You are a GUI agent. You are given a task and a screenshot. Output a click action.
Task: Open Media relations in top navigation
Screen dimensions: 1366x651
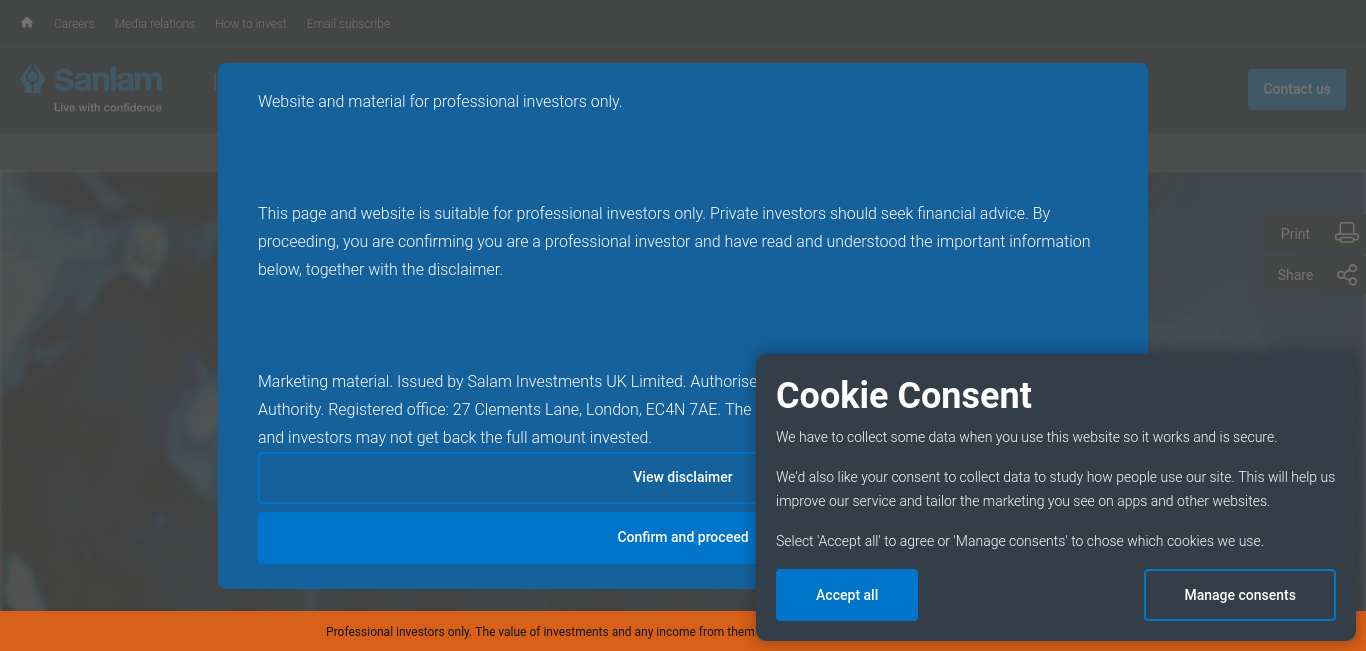(155, 24)
